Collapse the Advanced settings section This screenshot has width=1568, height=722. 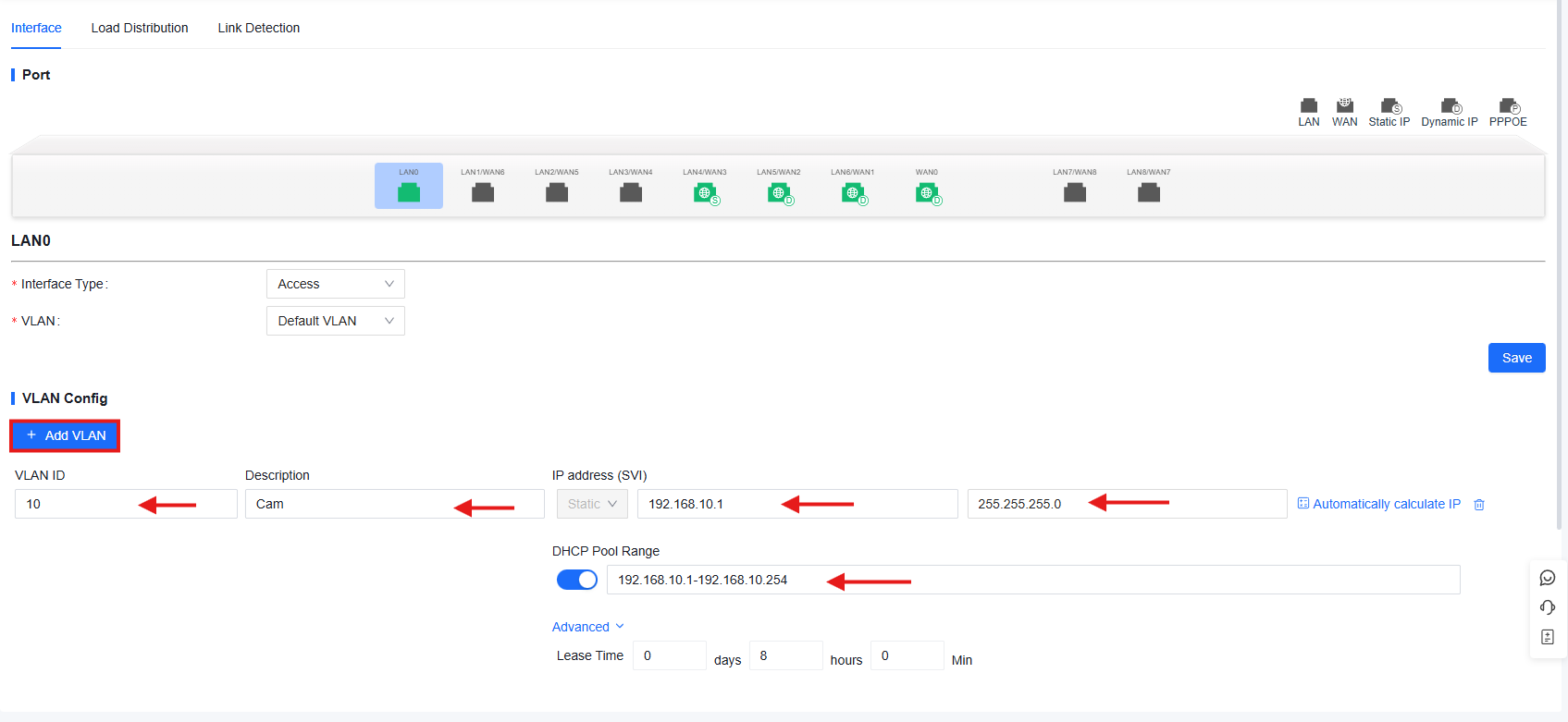[x=587, y=627]
